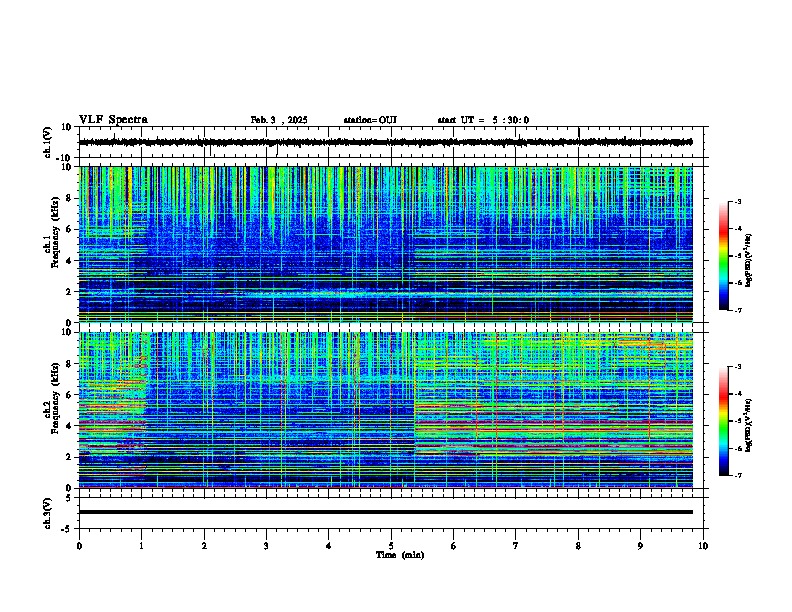
Task: Click the ch.3(V) axis "5" tick label
Action: click(x=69, y=498)
